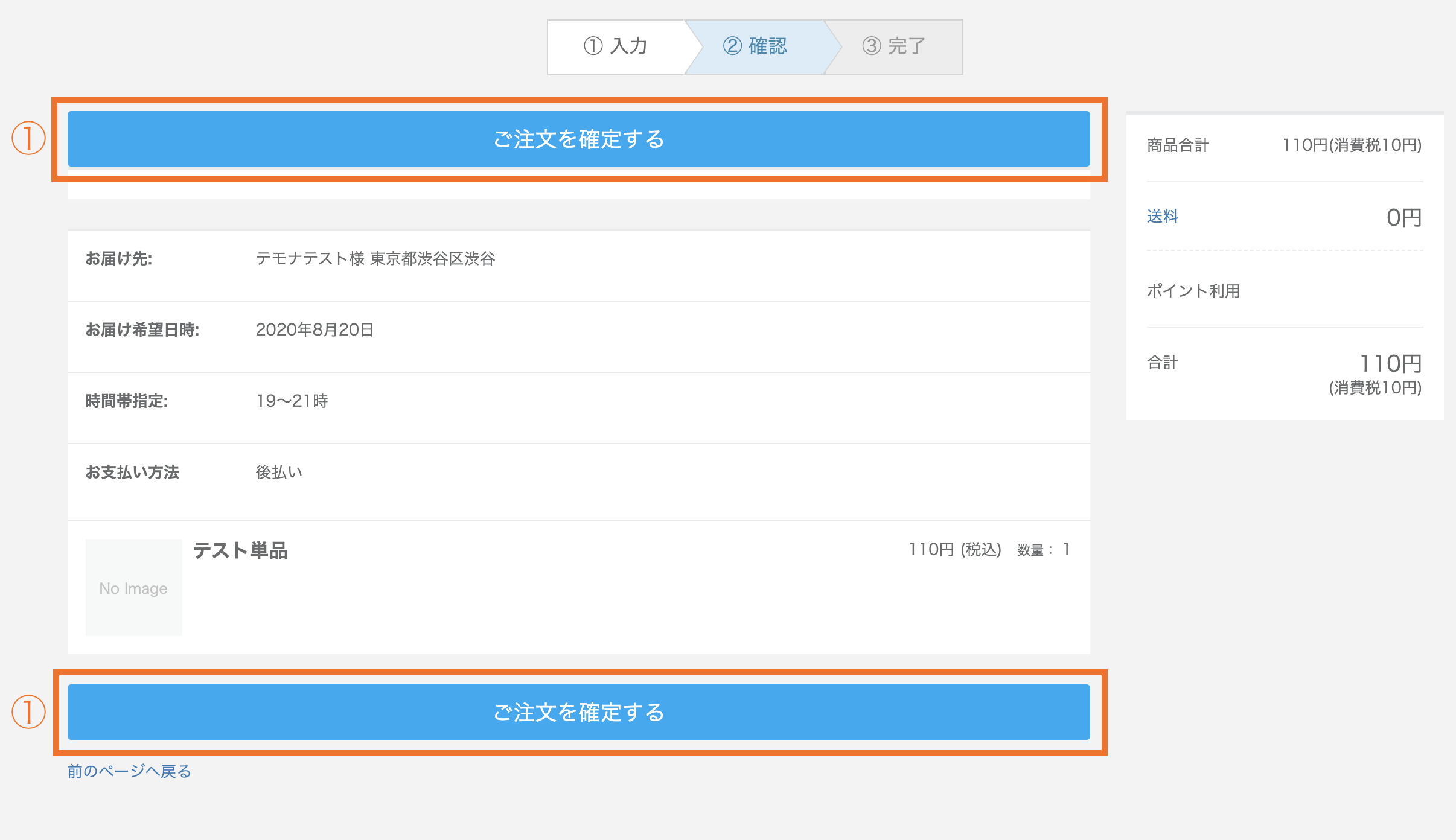
Task: Click the お届け先 address text
Action: point(375,259)
